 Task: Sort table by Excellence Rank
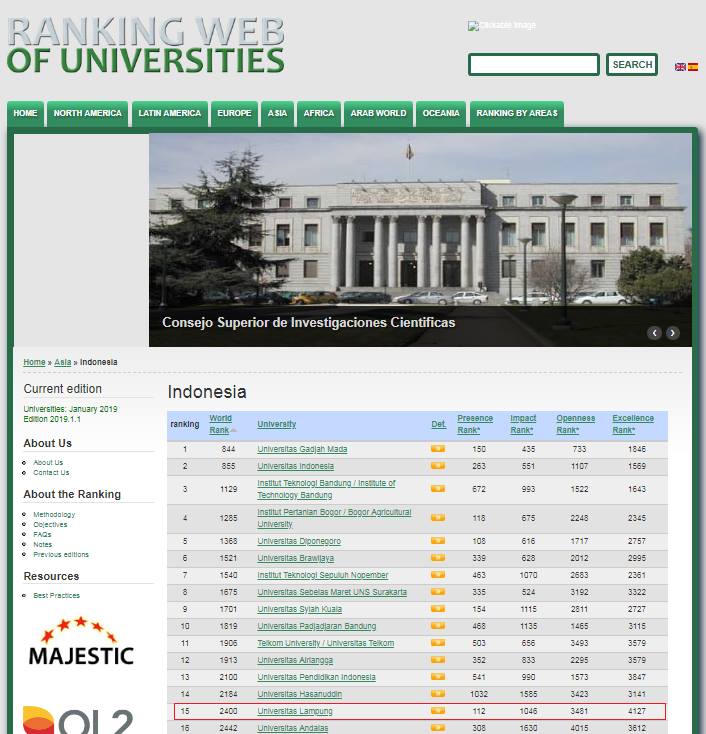point(633,424)
